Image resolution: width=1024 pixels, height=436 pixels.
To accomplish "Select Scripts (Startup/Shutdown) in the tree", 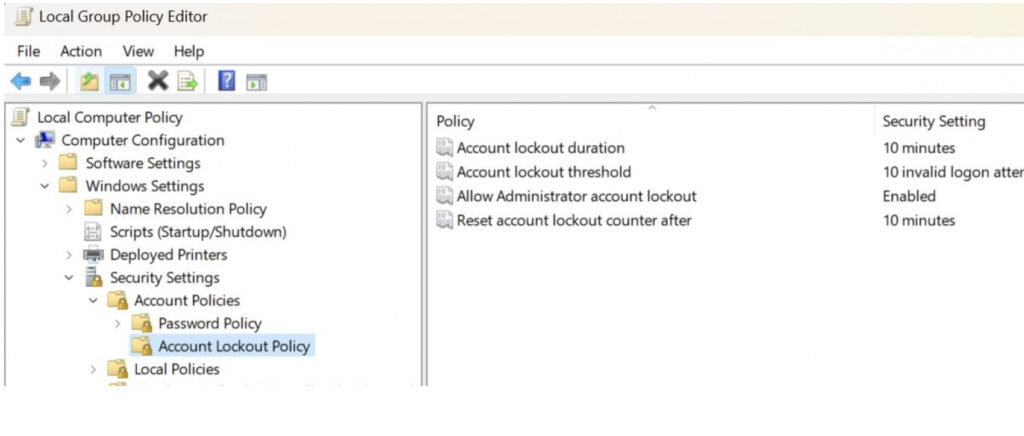I will point(197,232).
